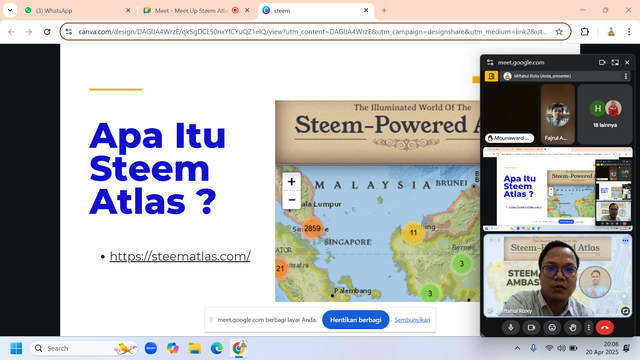Image resolution: width=640 pixels, height=360 pixels.
Task: Open the site settings icon beside meet.google.com
Action: (x=490, y=62)
